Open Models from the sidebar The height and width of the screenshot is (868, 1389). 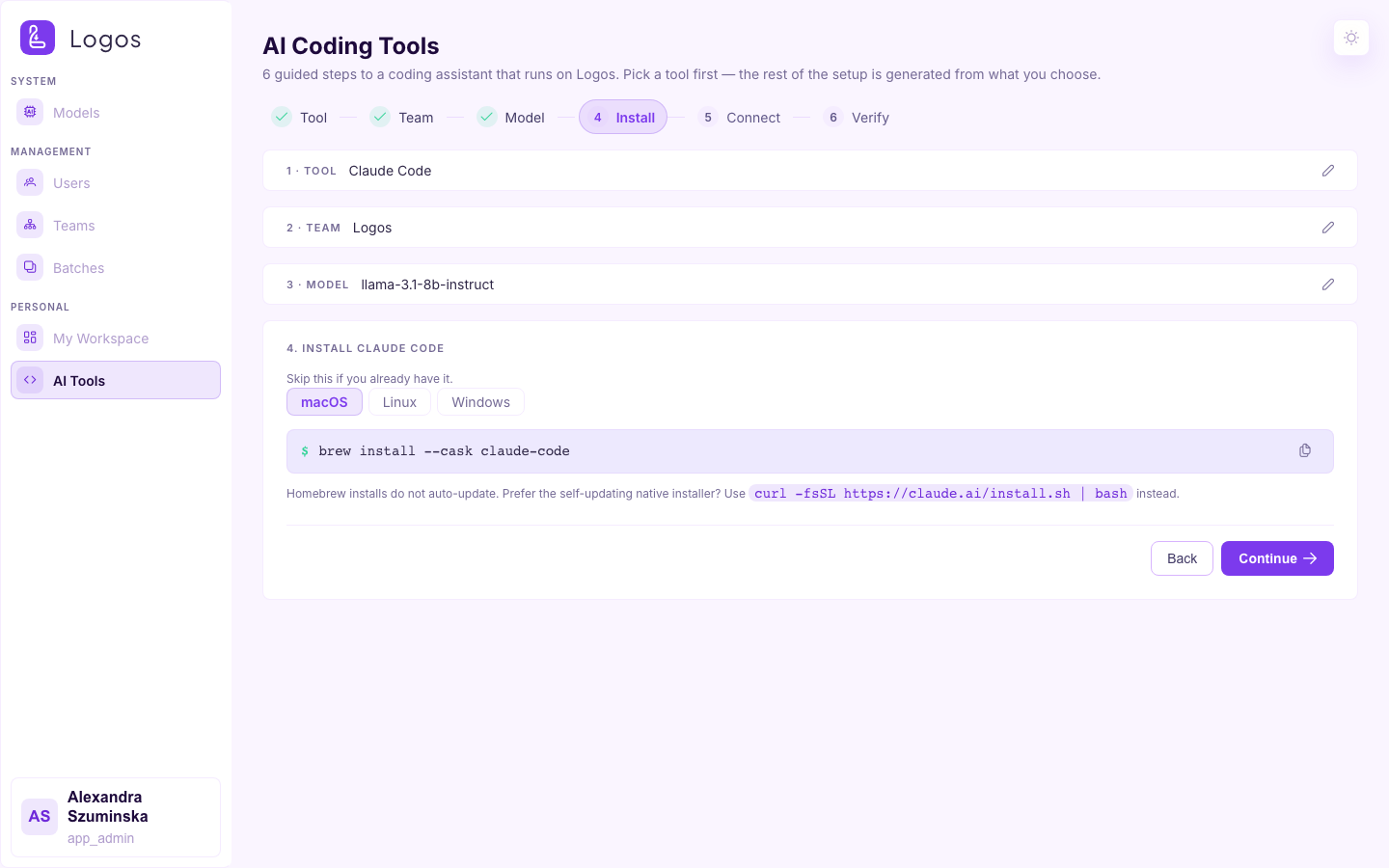(x=116, y=113)
